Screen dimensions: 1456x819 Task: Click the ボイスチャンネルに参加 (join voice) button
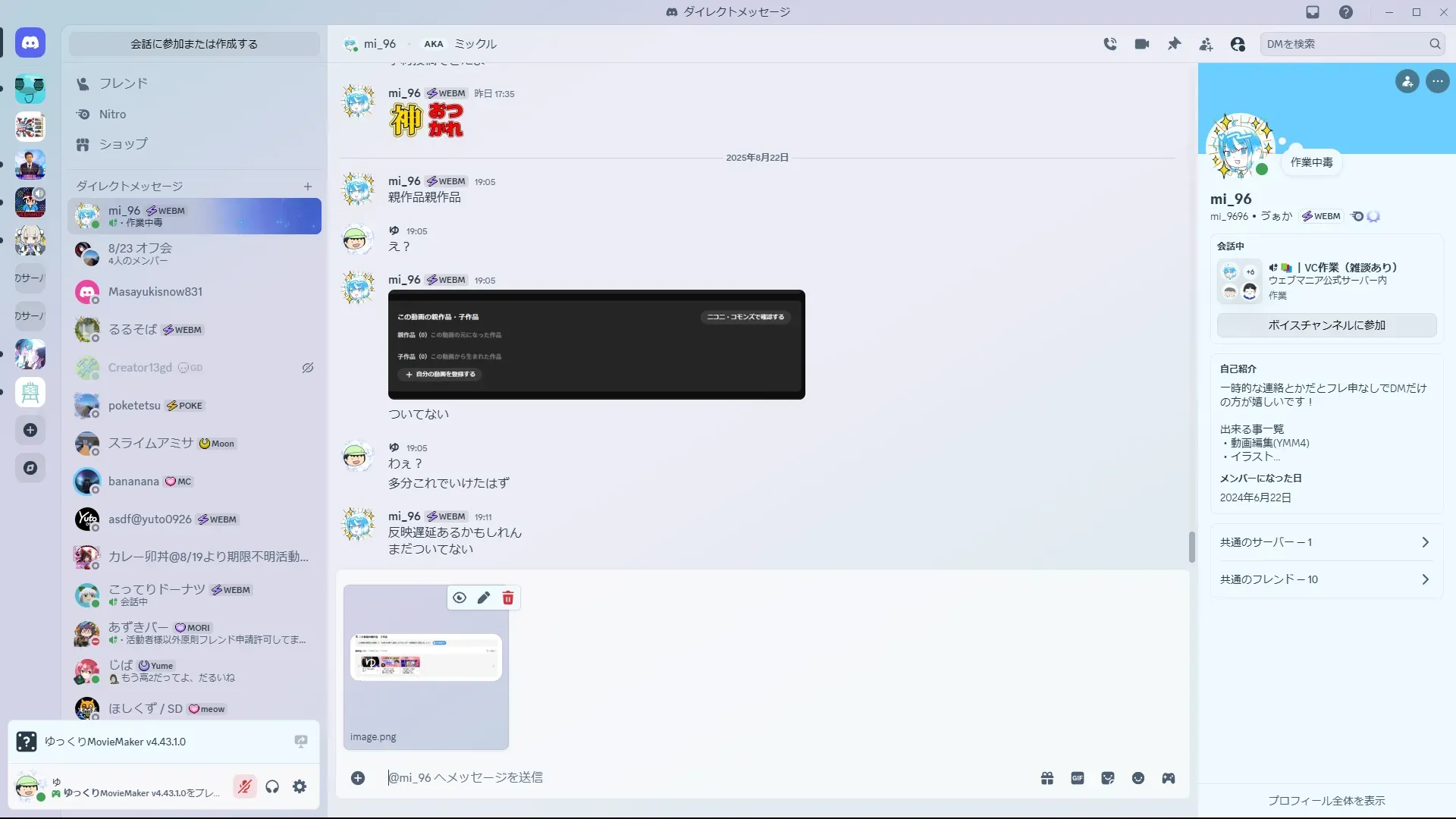coord(1326,325)
